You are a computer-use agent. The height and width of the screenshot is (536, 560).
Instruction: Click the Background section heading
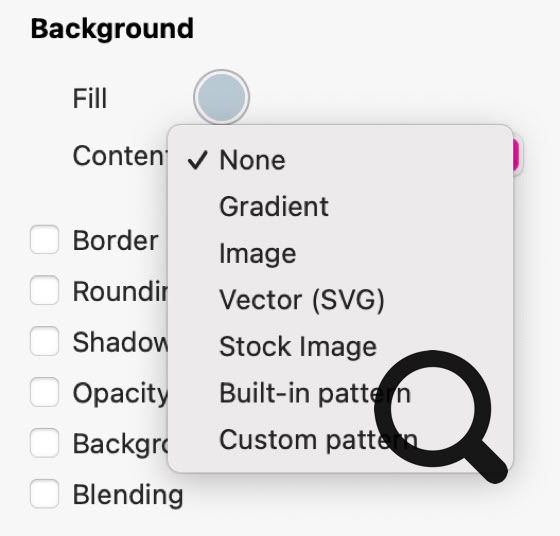[112, 29]
